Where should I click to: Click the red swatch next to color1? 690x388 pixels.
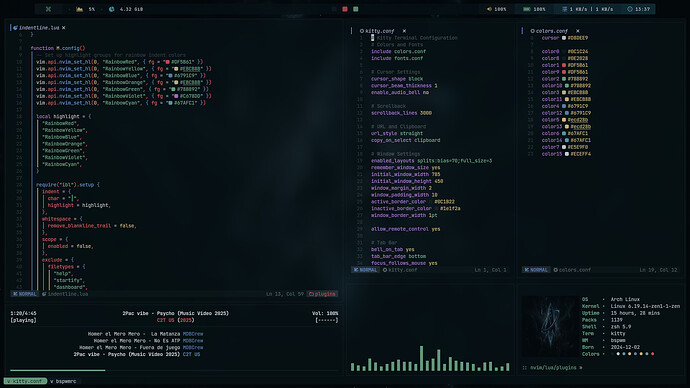click(x=564, y=65)
